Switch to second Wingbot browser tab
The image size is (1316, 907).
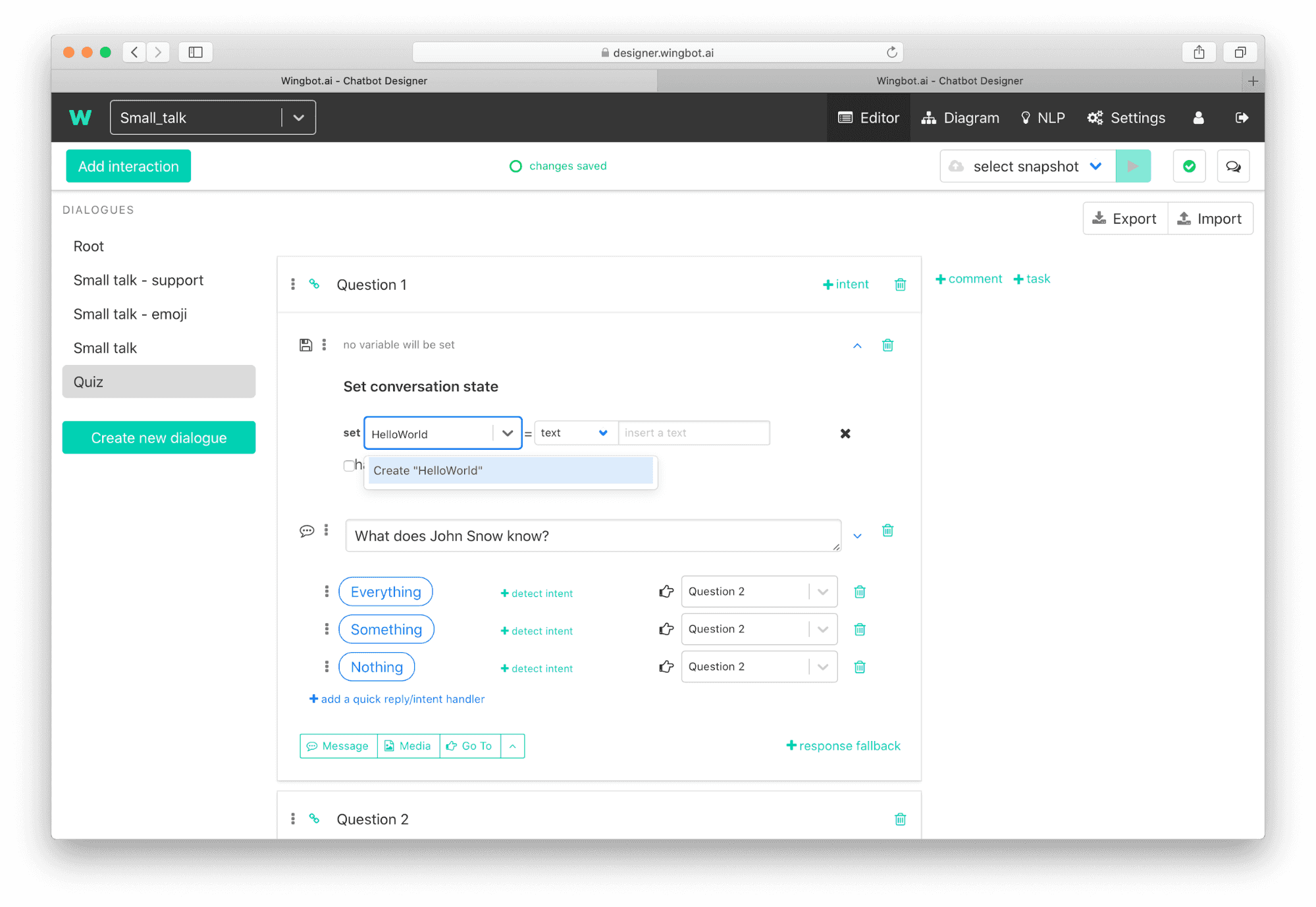tap(949, 81)
